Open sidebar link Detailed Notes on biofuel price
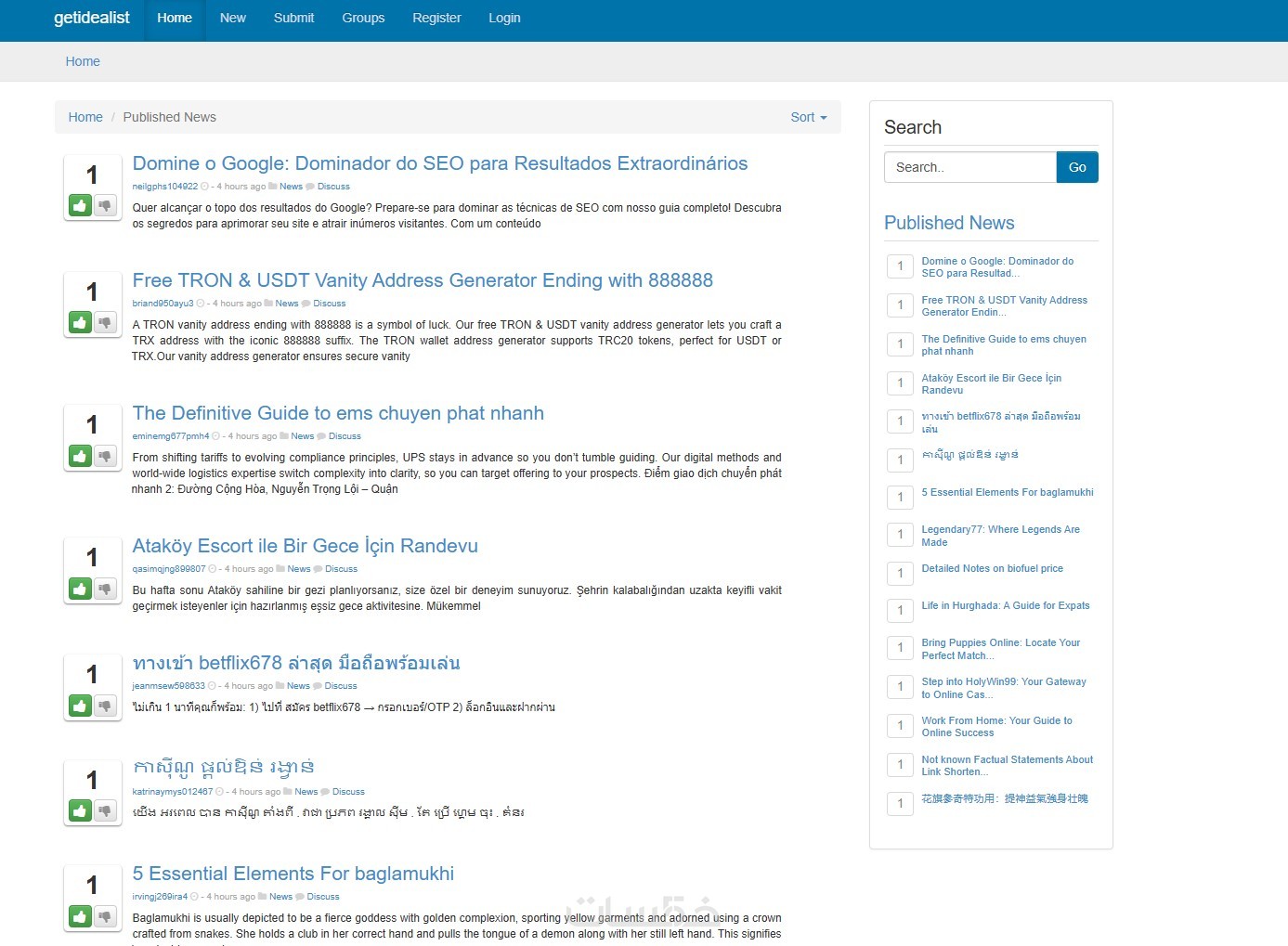The height and width of the screenshot is (946, 1288). tap(992, 568)
